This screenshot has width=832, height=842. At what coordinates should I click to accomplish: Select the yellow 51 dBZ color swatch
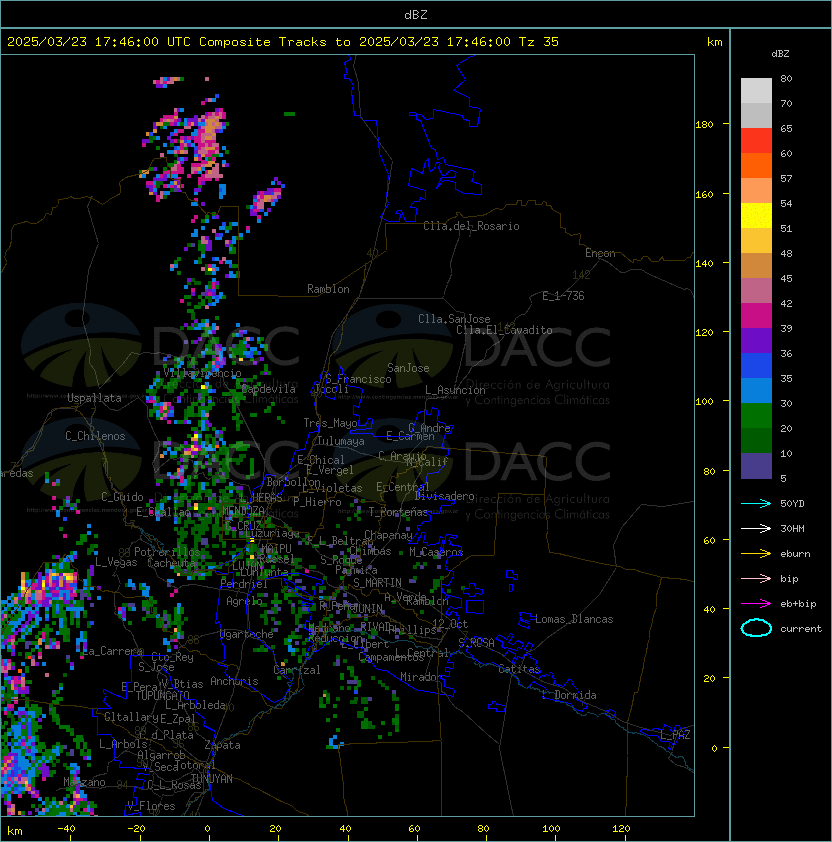756,216
